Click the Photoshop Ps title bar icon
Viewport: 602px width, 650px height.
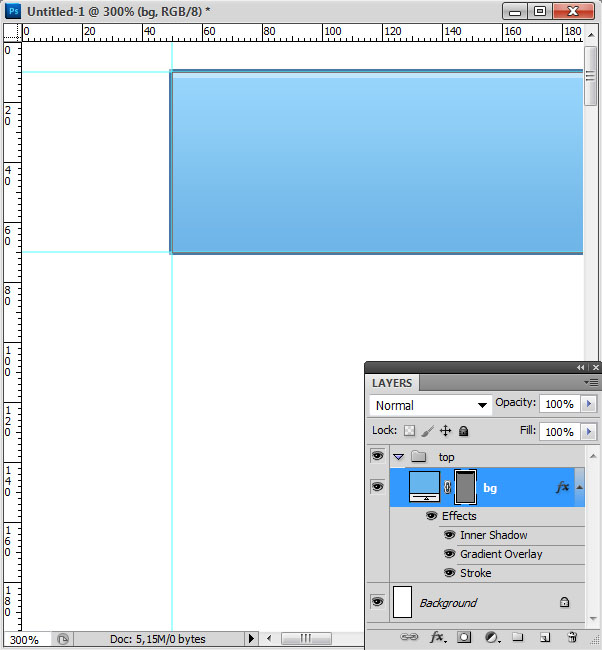click(x=13, y=11)
